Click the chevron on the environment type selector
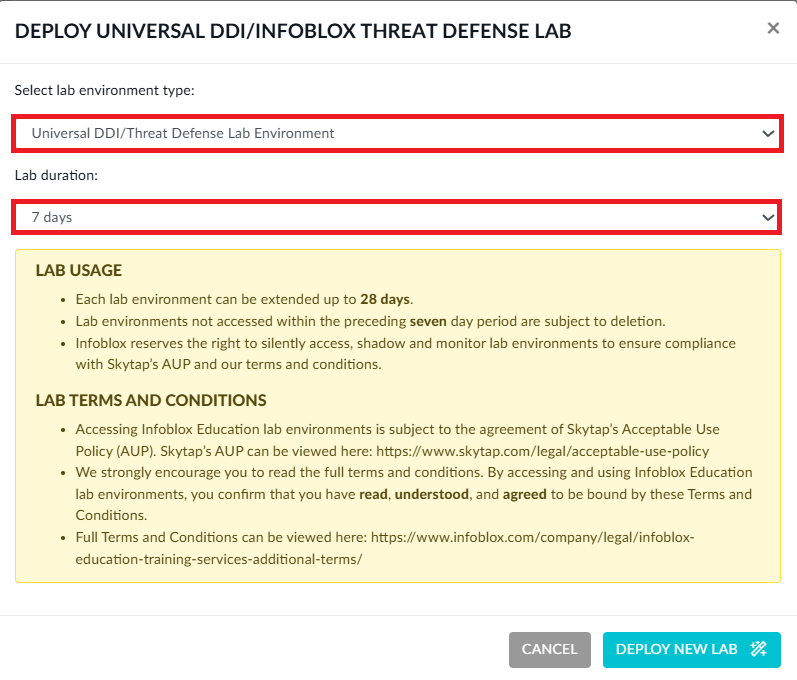 767,133
